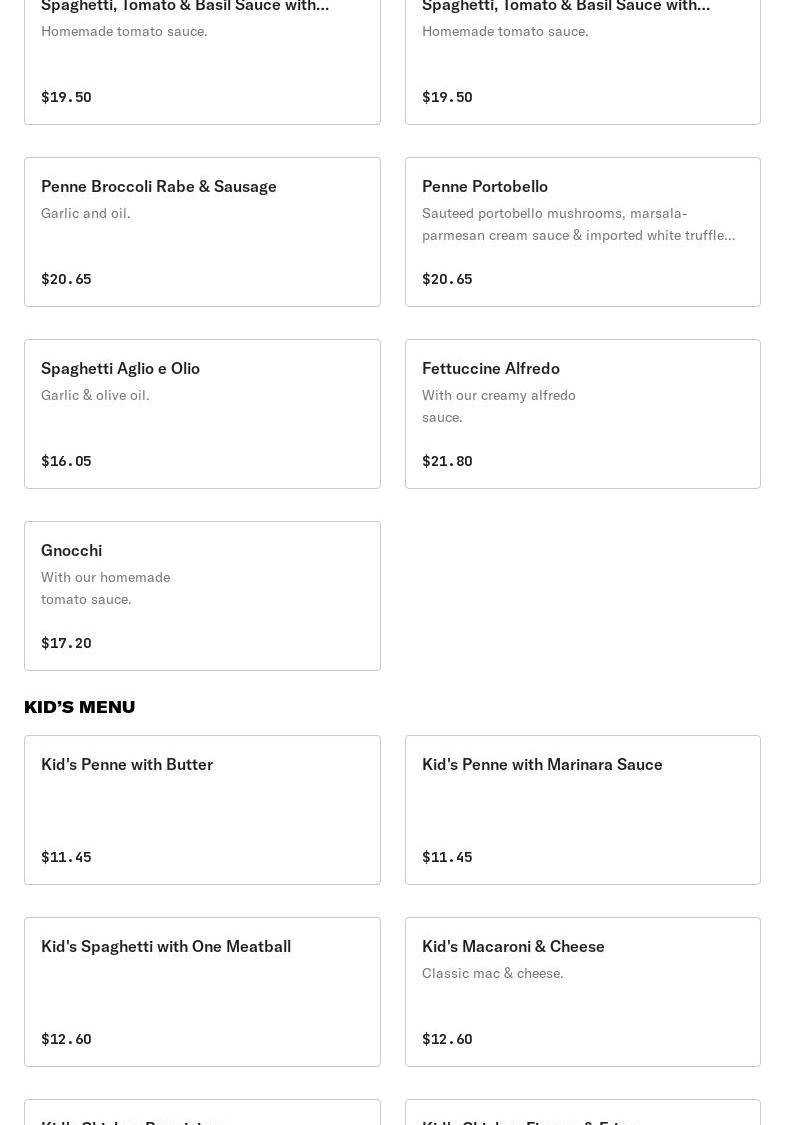Viewport: 785px width, 1125px height.
Task: Click Gnocchi's homemade tomato sauce description
Action: (x=105, y=588)
